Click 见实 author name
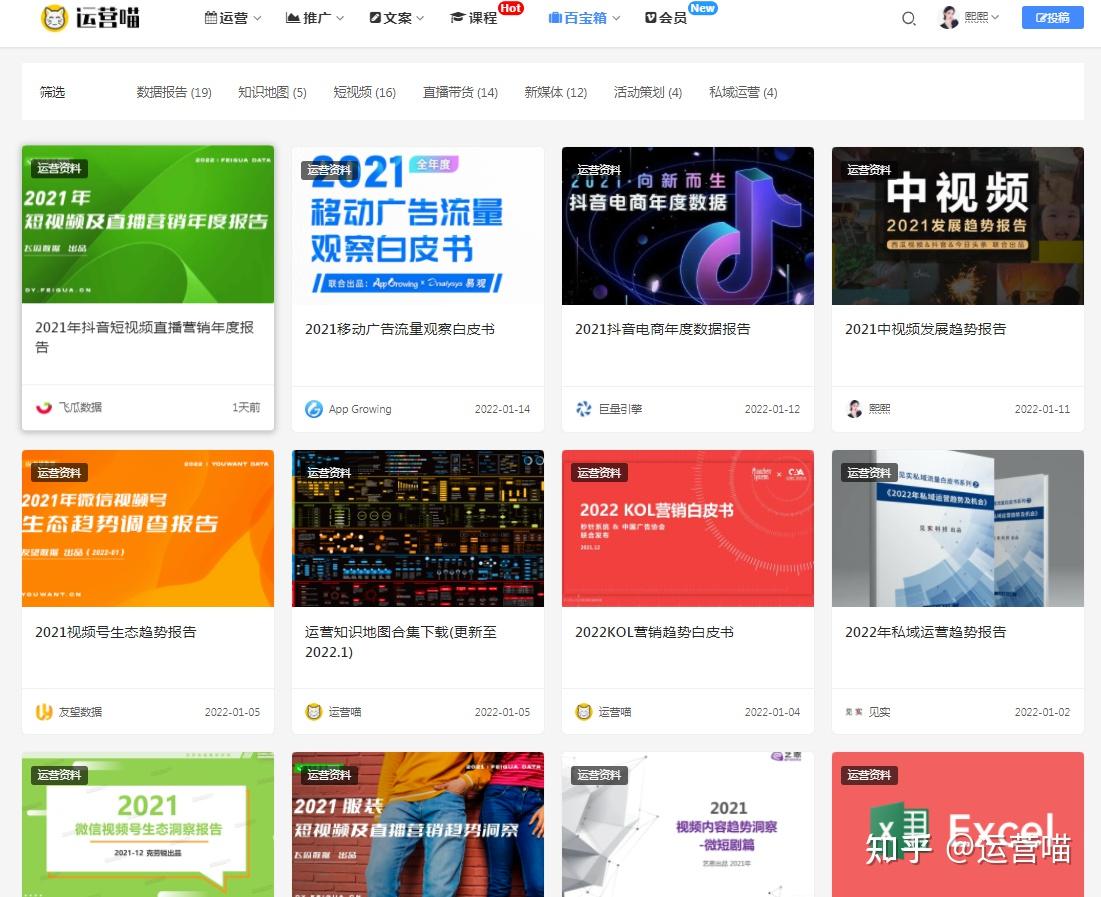Viewport: 1101px width, 897px height. tap(880, 712)
